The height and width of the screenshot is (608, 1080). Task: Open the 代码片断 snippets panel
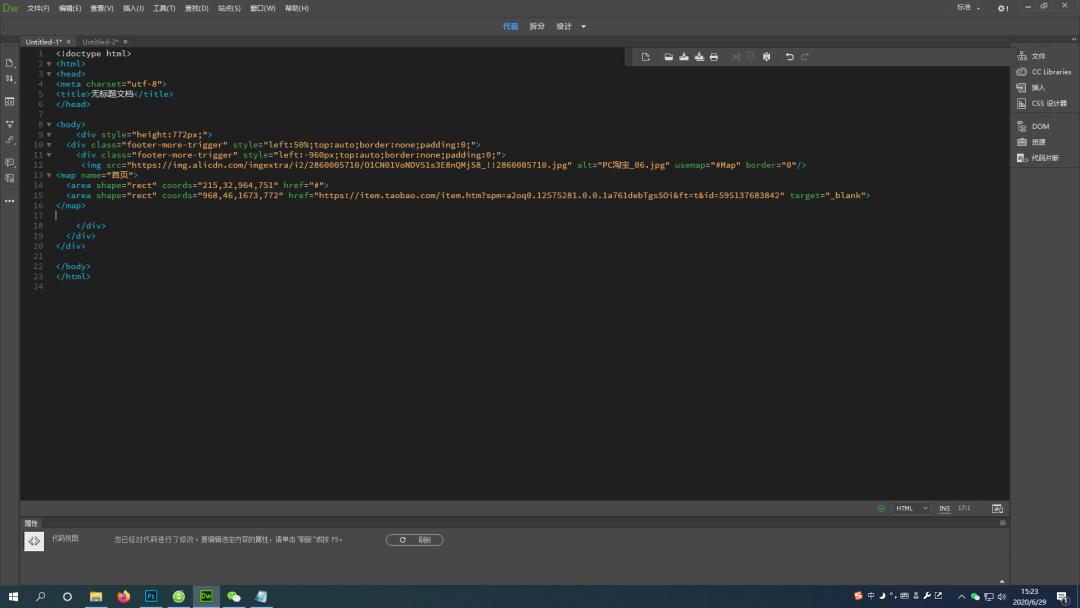click(x=1044, y=158)
